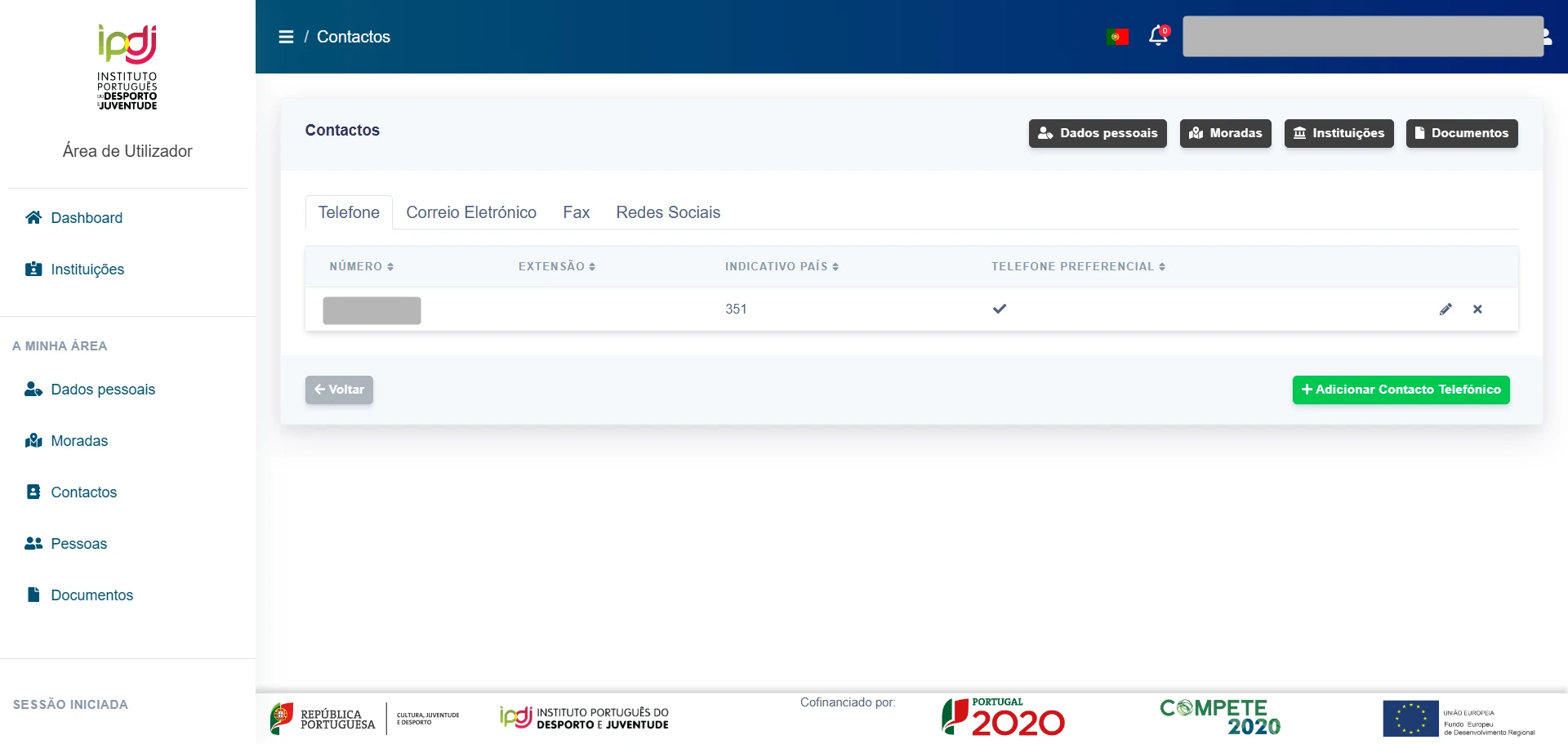The image size is (1568, 744).
Task: Open Documentos header button
Action: 1462,133
